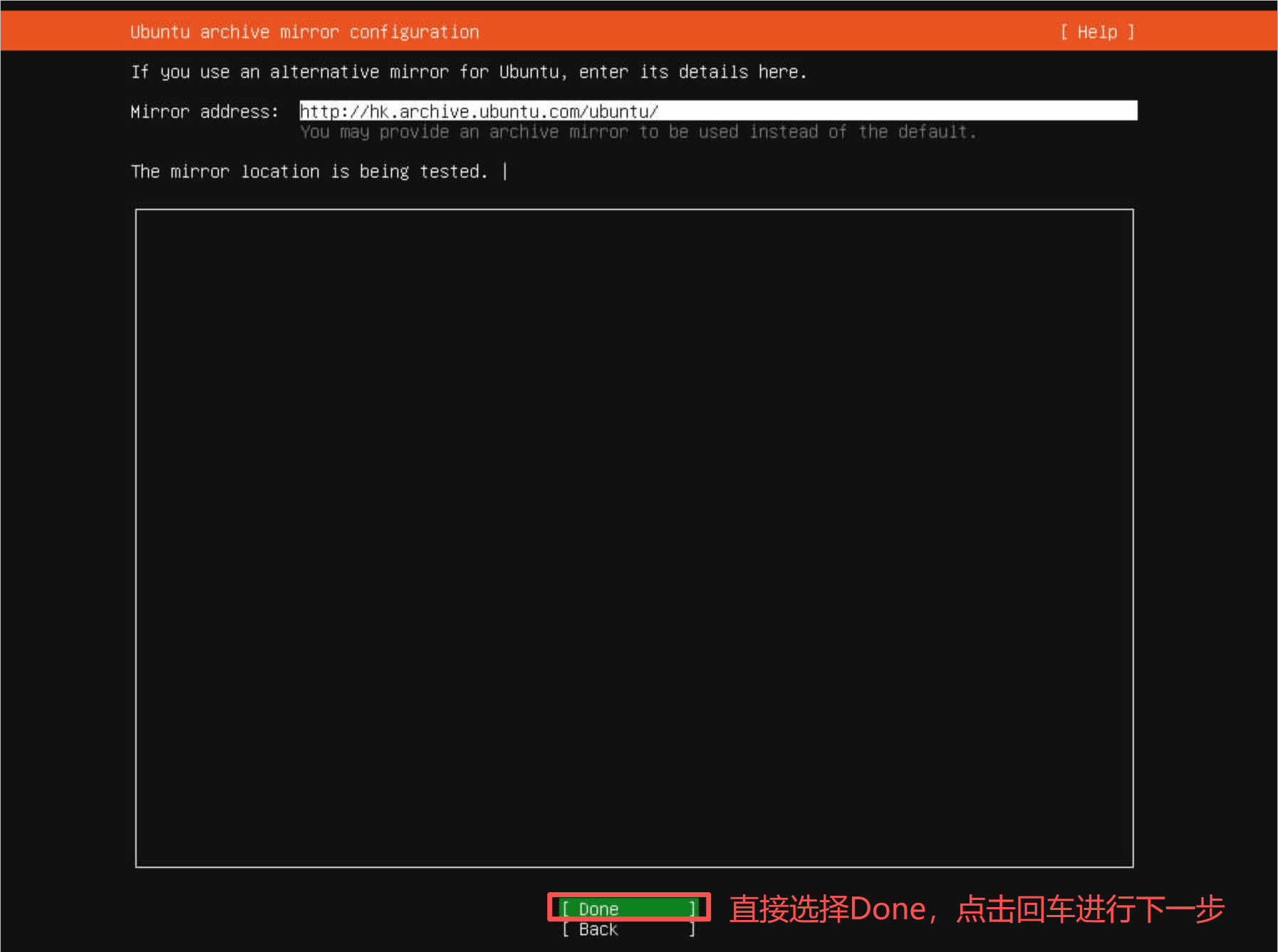Click the mirror location being tested status text

308,172
